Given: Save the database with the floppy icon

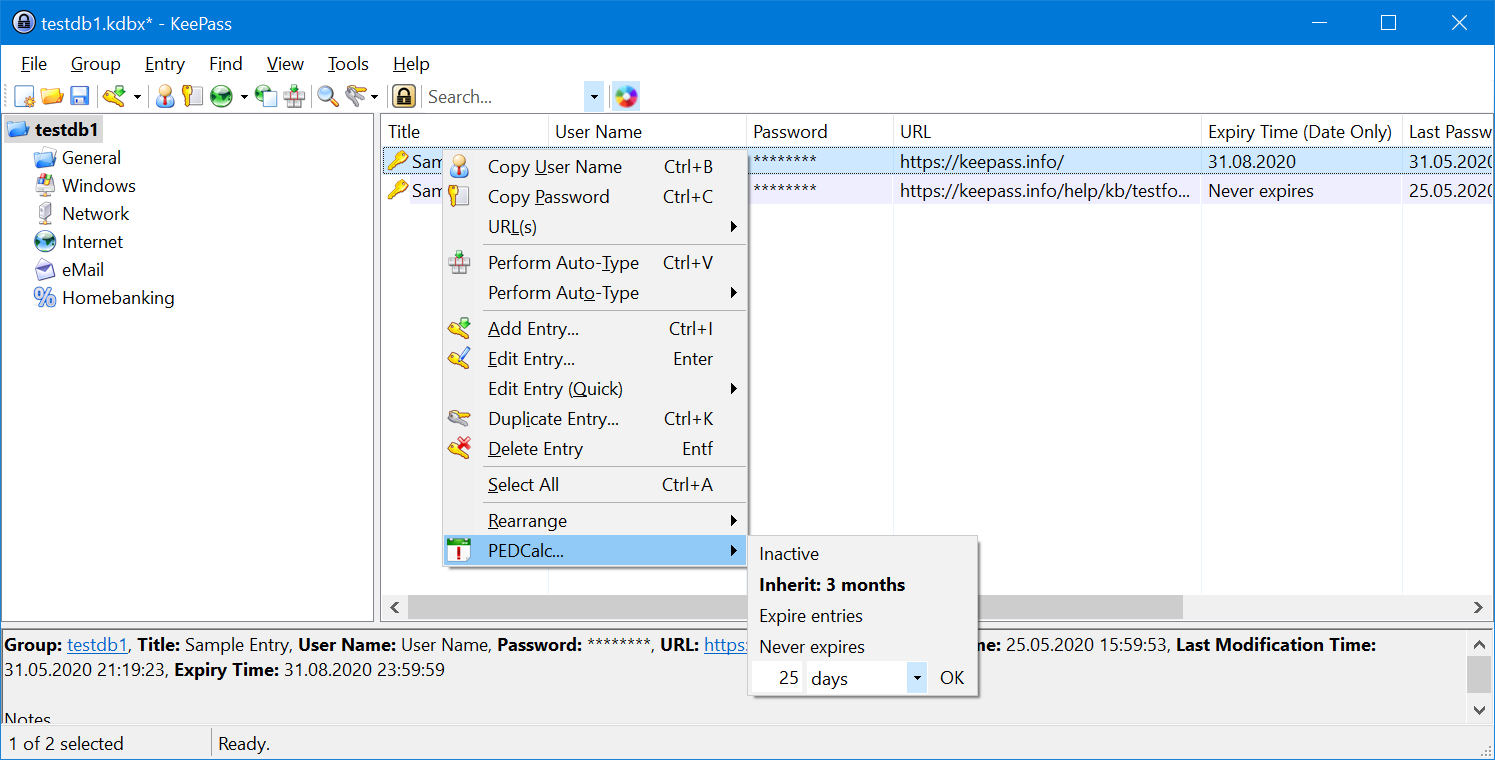Looking at the screenshot, I should [x=80, y=97].
